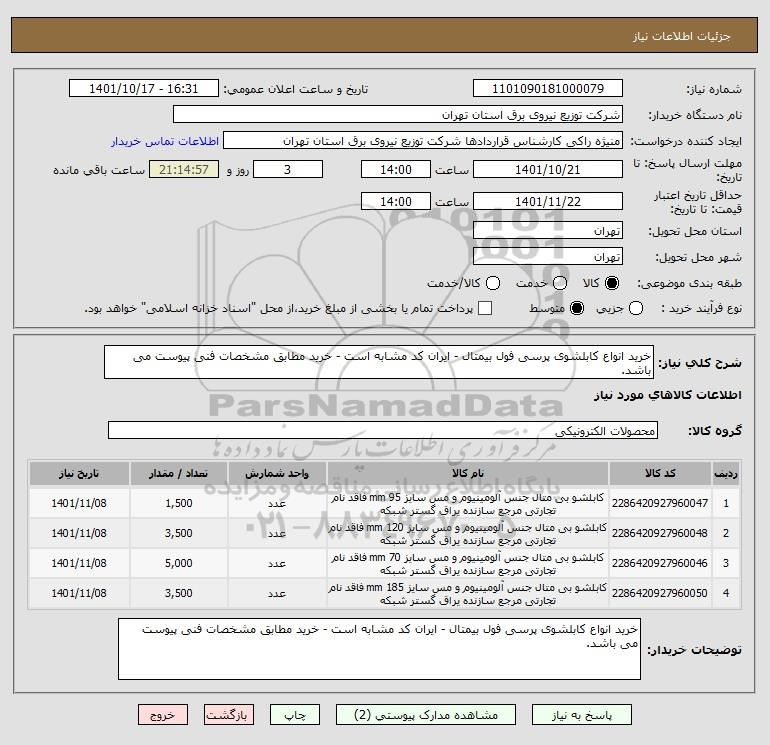Click the request creator field منیژه راکی

pos(423,140)
